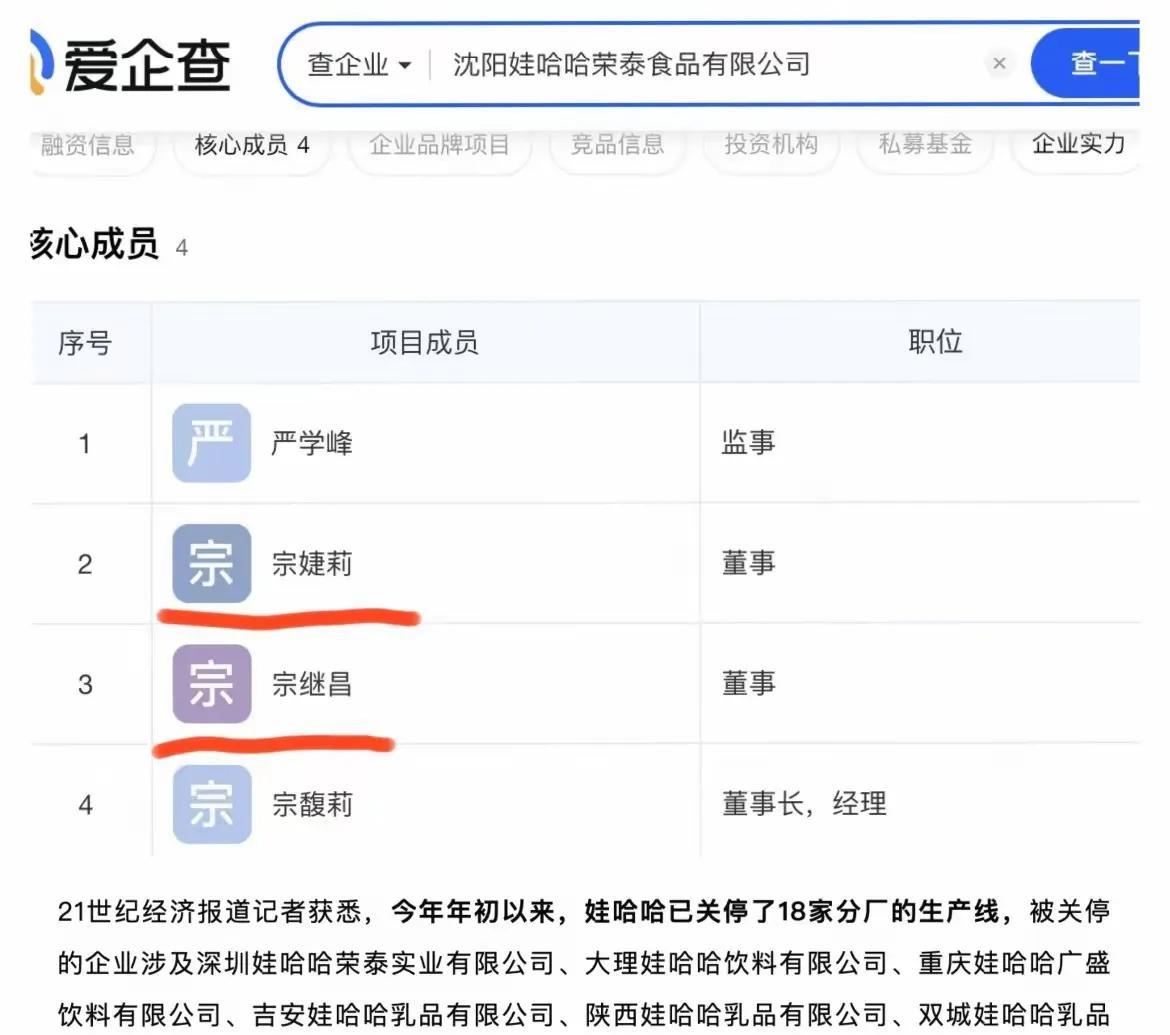Select the 核心成员 4 tab

pos(251,145)
